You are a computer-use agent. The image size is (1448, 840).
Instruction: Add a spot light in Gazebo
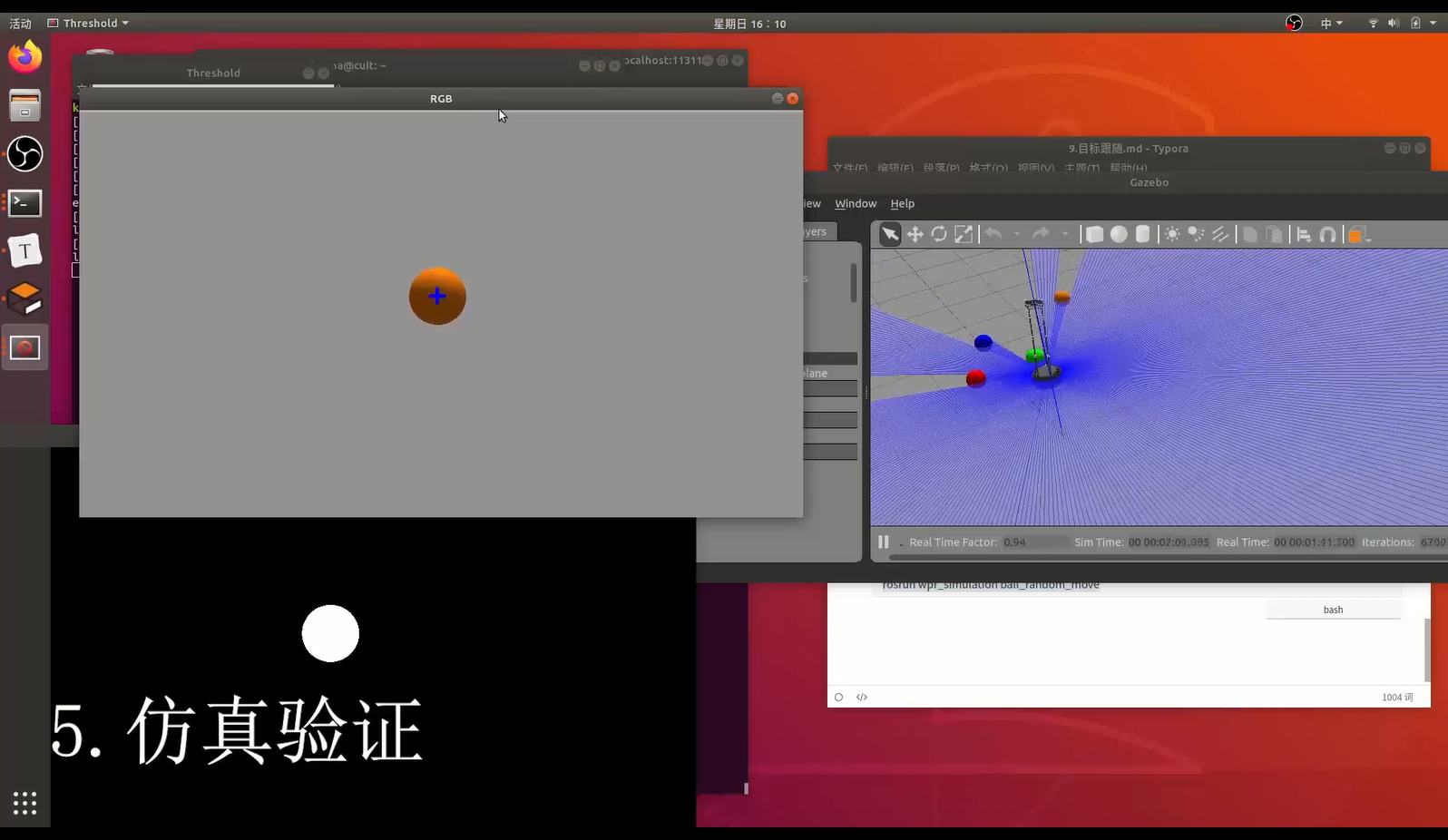(1197, 235)
